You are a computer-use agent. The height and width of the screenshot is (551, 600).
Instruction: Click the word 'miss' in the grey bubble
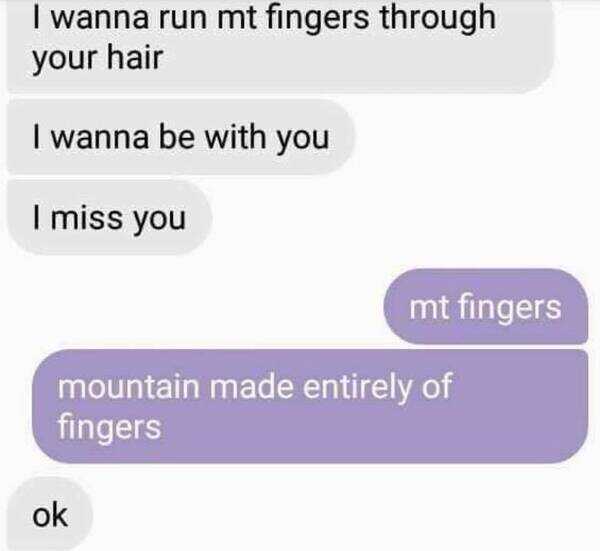point(86,217)
